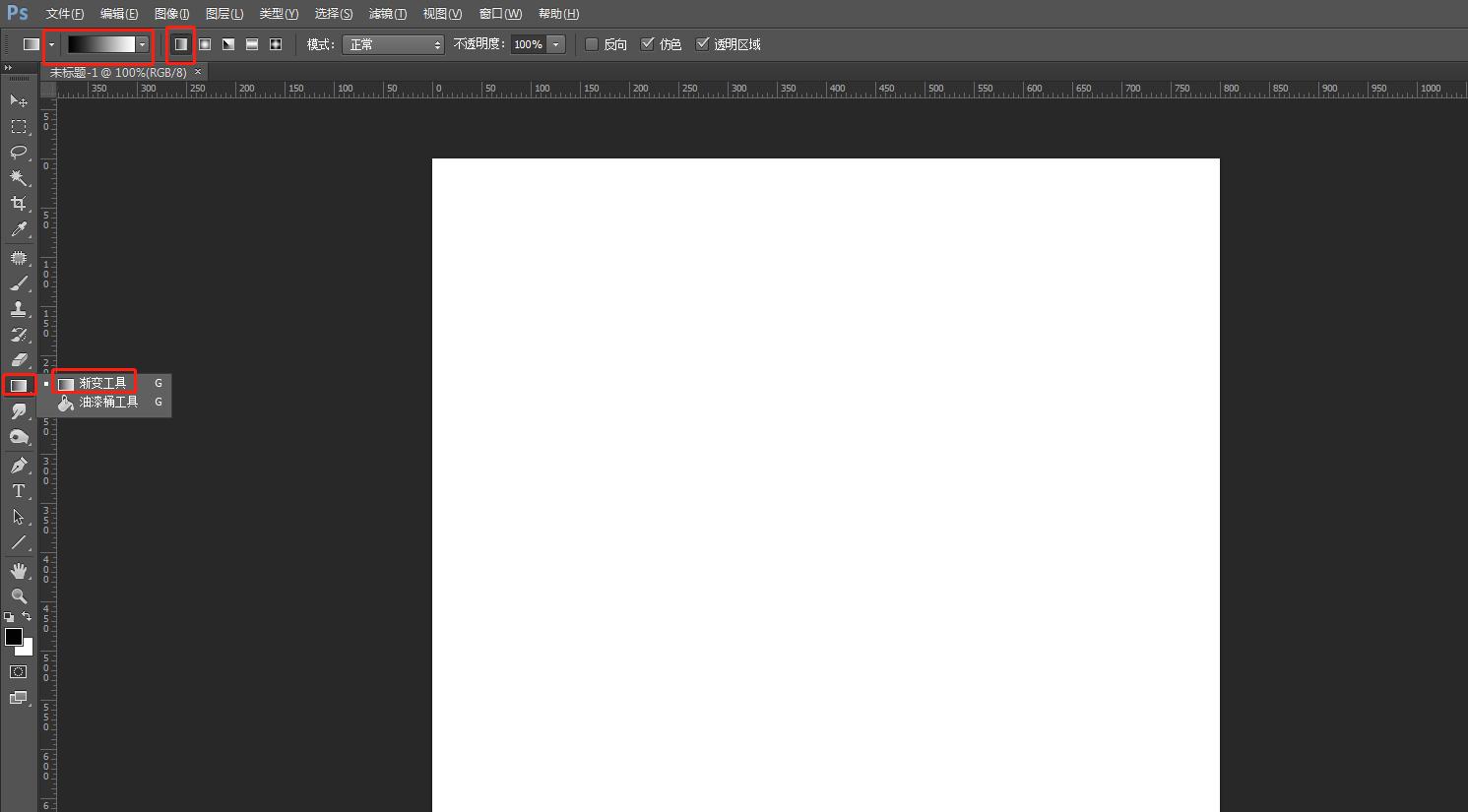Open the gradient picker dropdown arrow
Viewport: 1468px width, 812px height.
tap(143, 44)
